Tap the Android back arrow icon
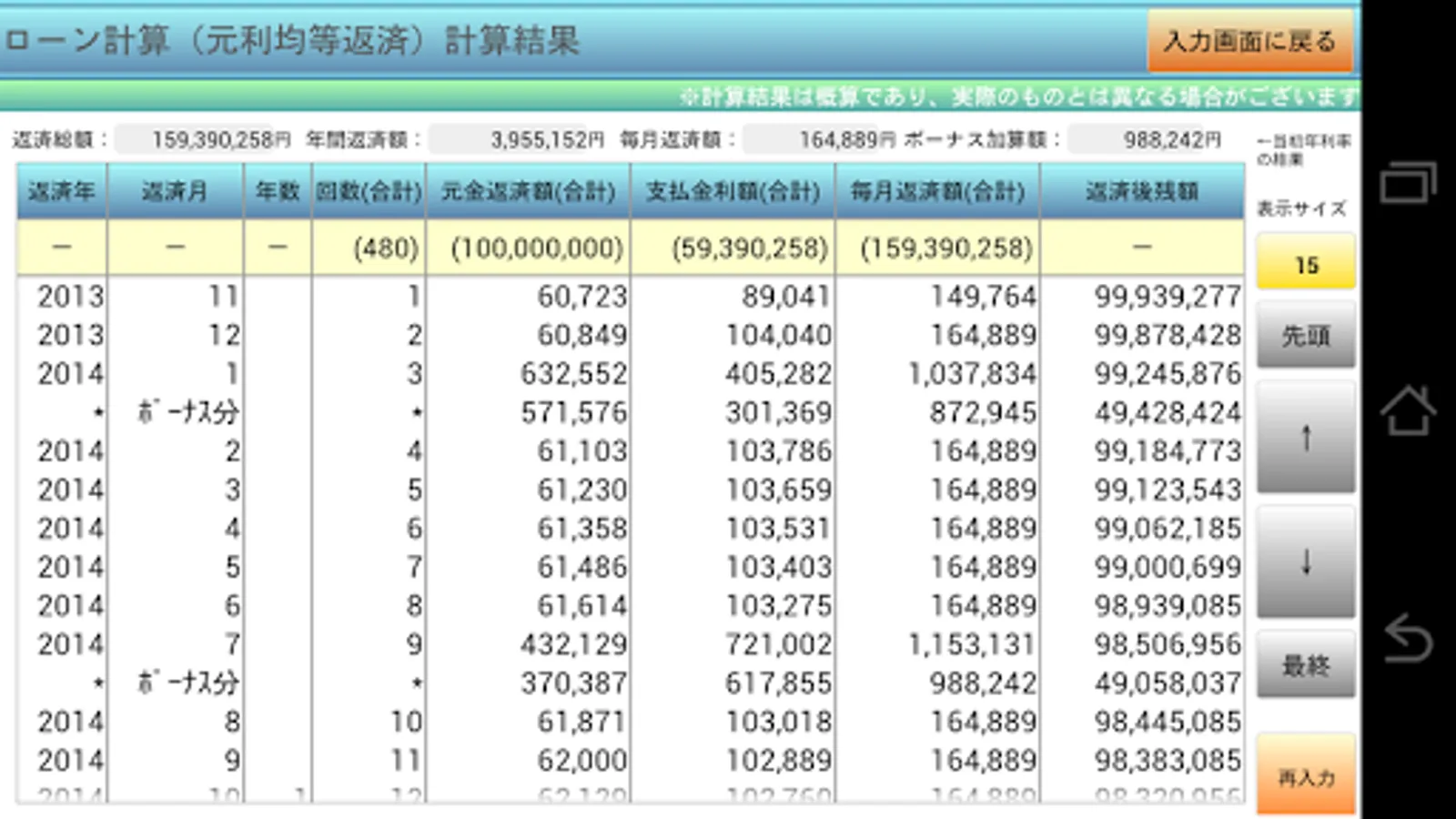1456x819 pixels. pos(1408,638)
